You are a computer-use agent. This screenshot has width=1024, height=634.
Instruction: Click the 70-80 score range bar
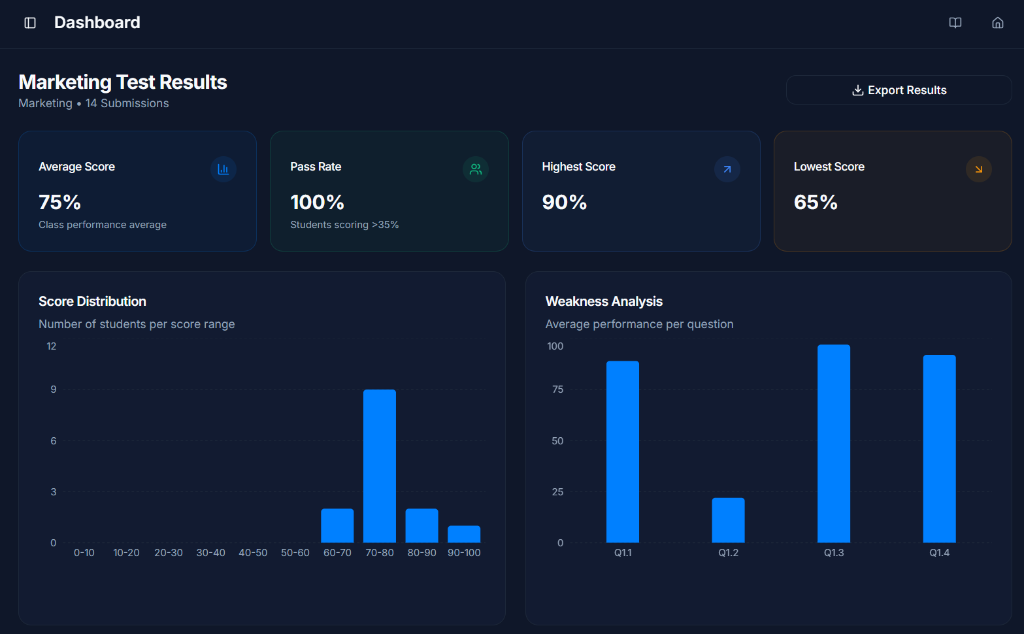point(379,466)
